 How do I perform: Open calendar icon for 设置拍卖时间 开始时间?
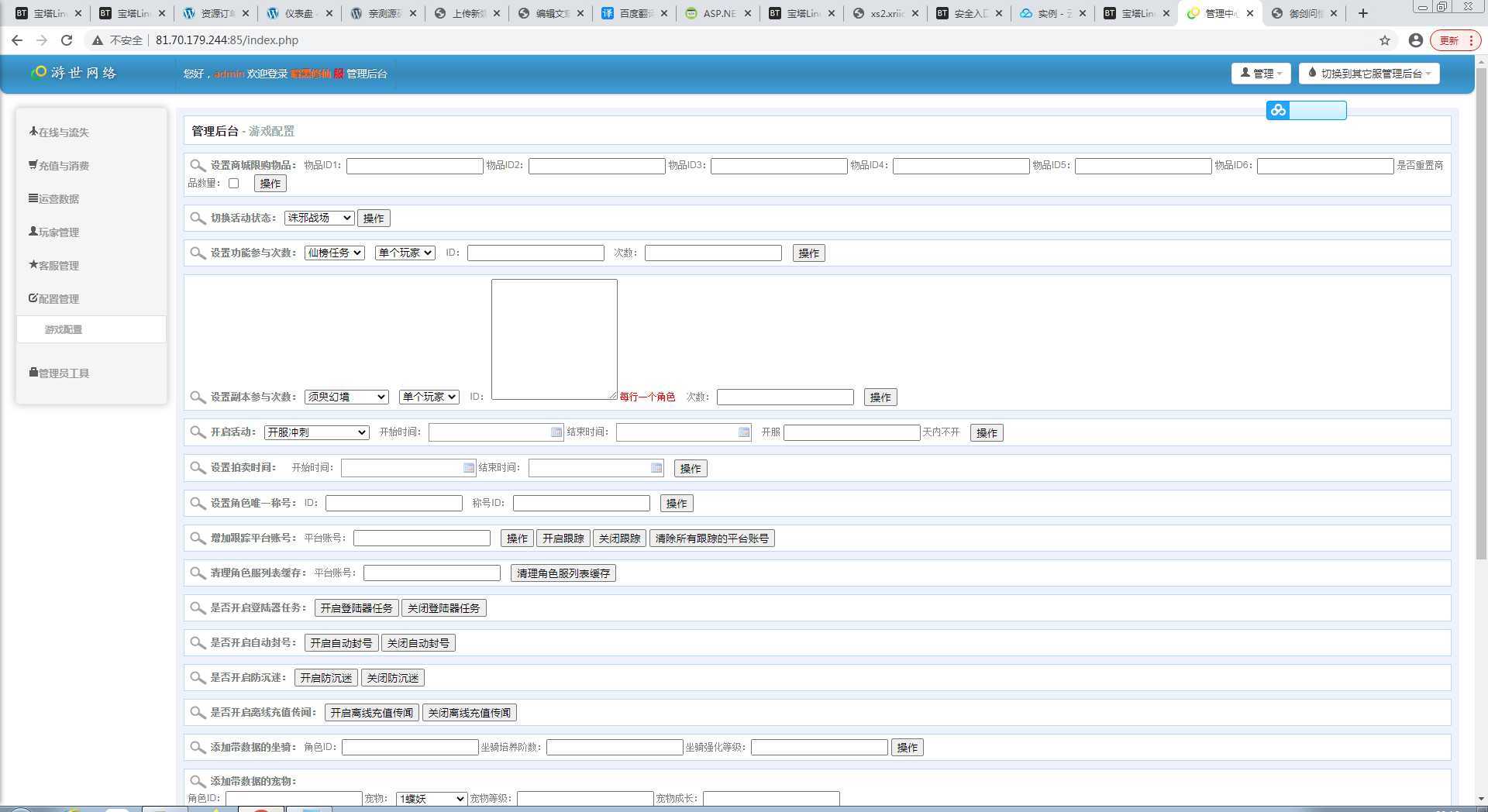pos(468,468)
